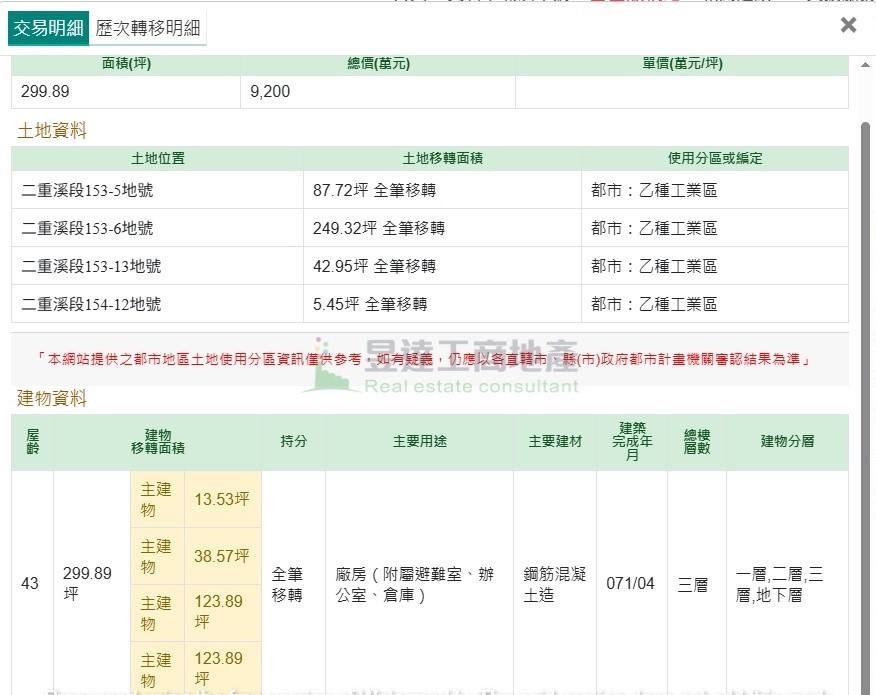Close the transaction details dialog
876x695 pixels.
[x=848, y=25]
